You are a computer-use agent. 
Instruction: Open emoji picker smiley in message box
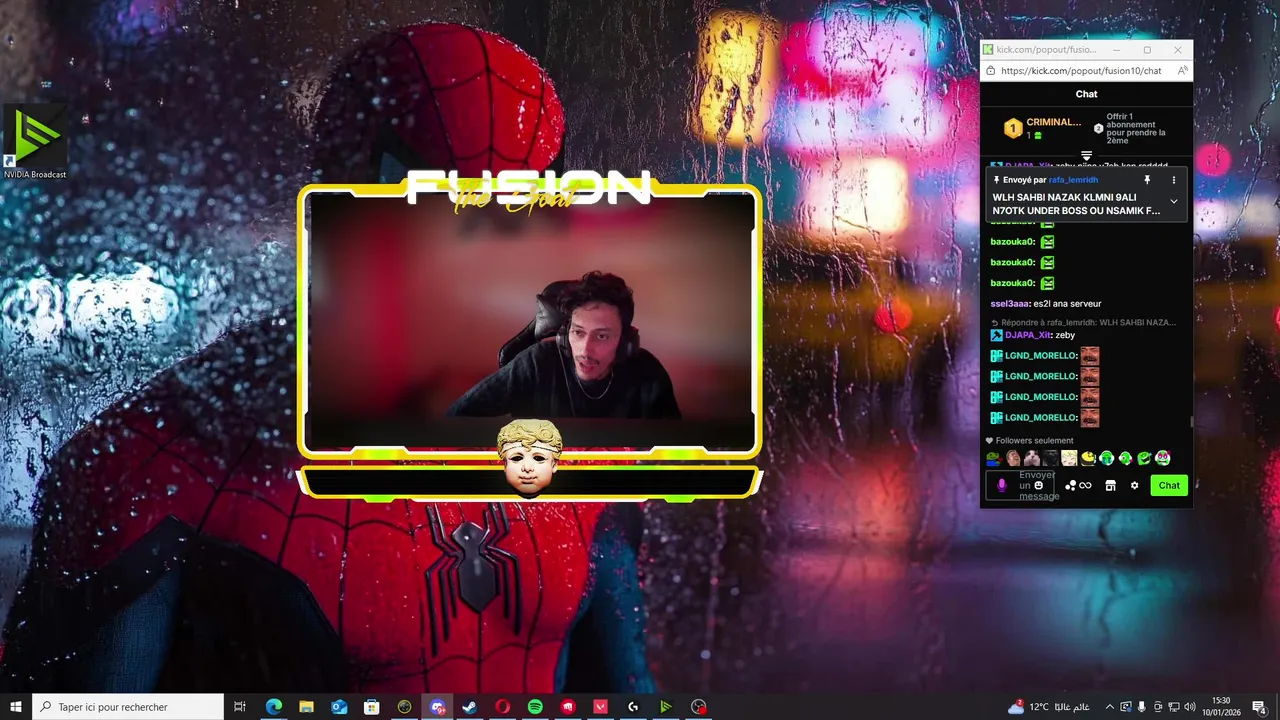pyautogui.click(x=1038, y=485)
